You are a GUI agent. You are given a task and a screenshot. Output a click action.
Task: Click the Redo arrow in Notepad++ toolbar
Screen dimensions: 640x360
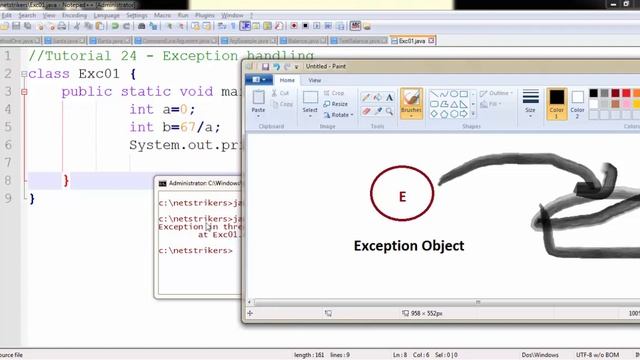coord(127,26)
